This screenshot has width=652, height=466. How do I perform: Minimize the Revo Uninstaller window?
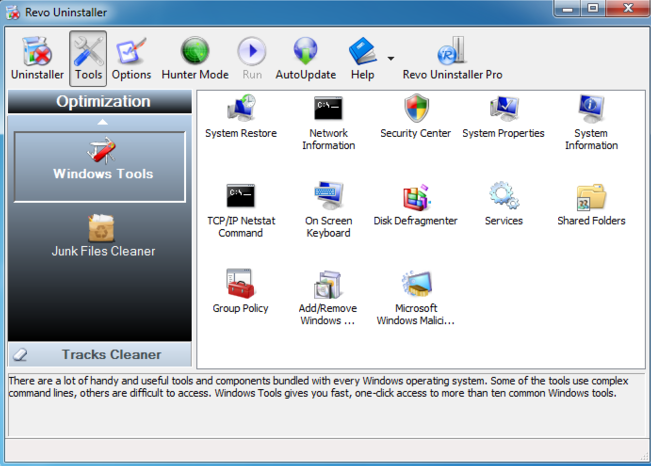click(x=568, y=8)
